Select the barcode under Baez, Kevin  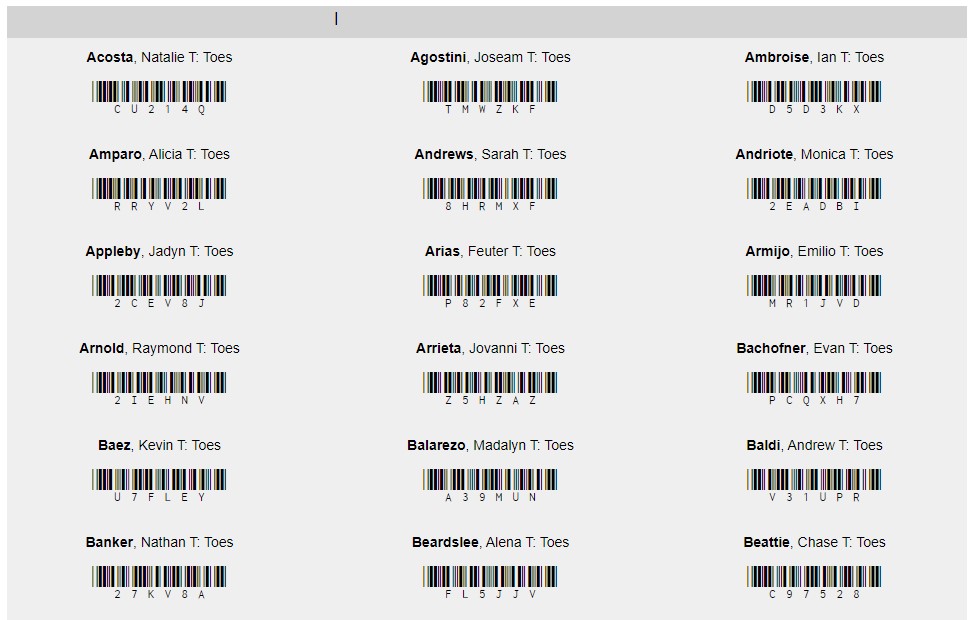click(159, 479)
